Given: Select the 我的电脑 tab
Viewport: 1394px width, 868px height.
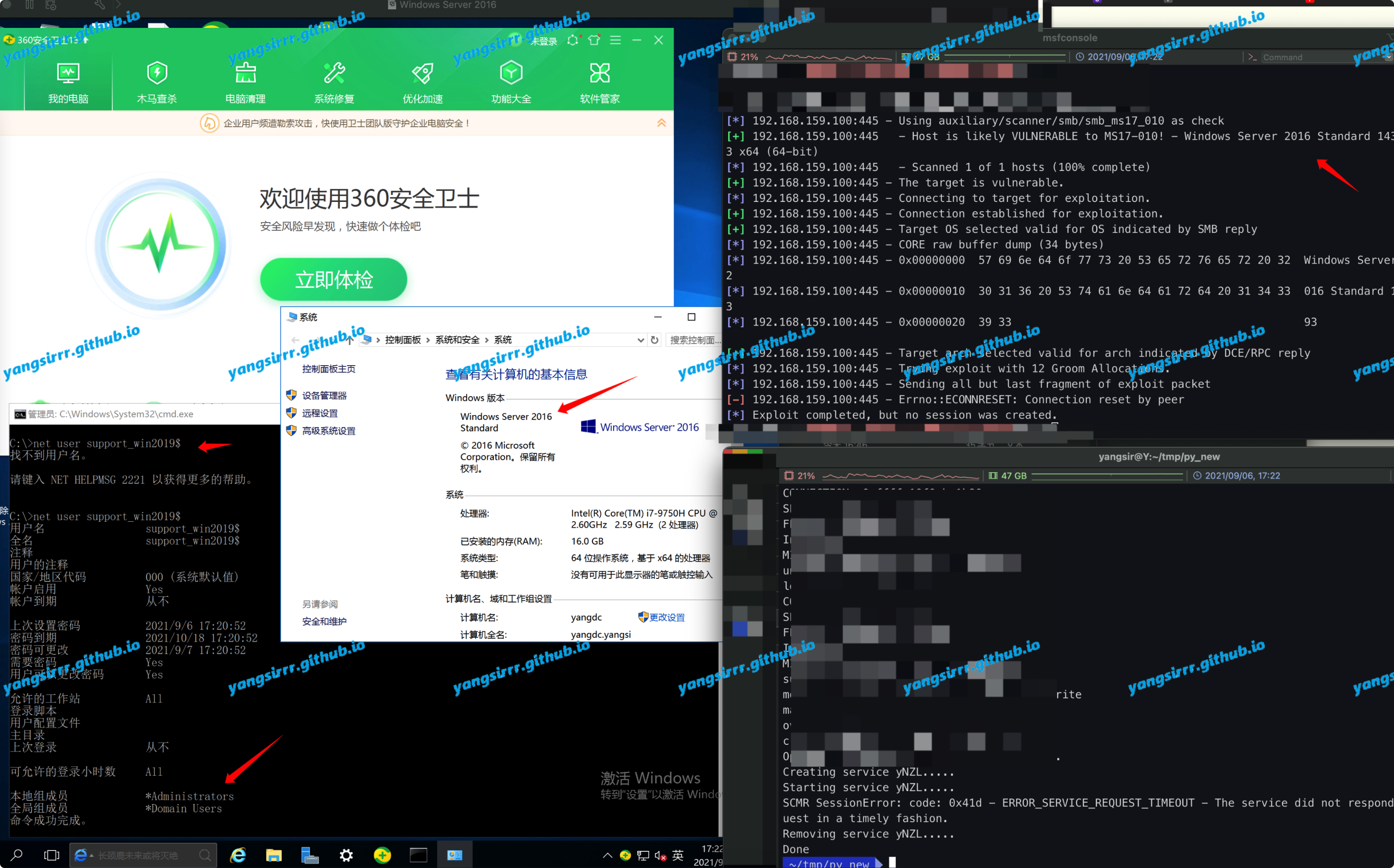Looking at the screenshot, I should [68, 81].
